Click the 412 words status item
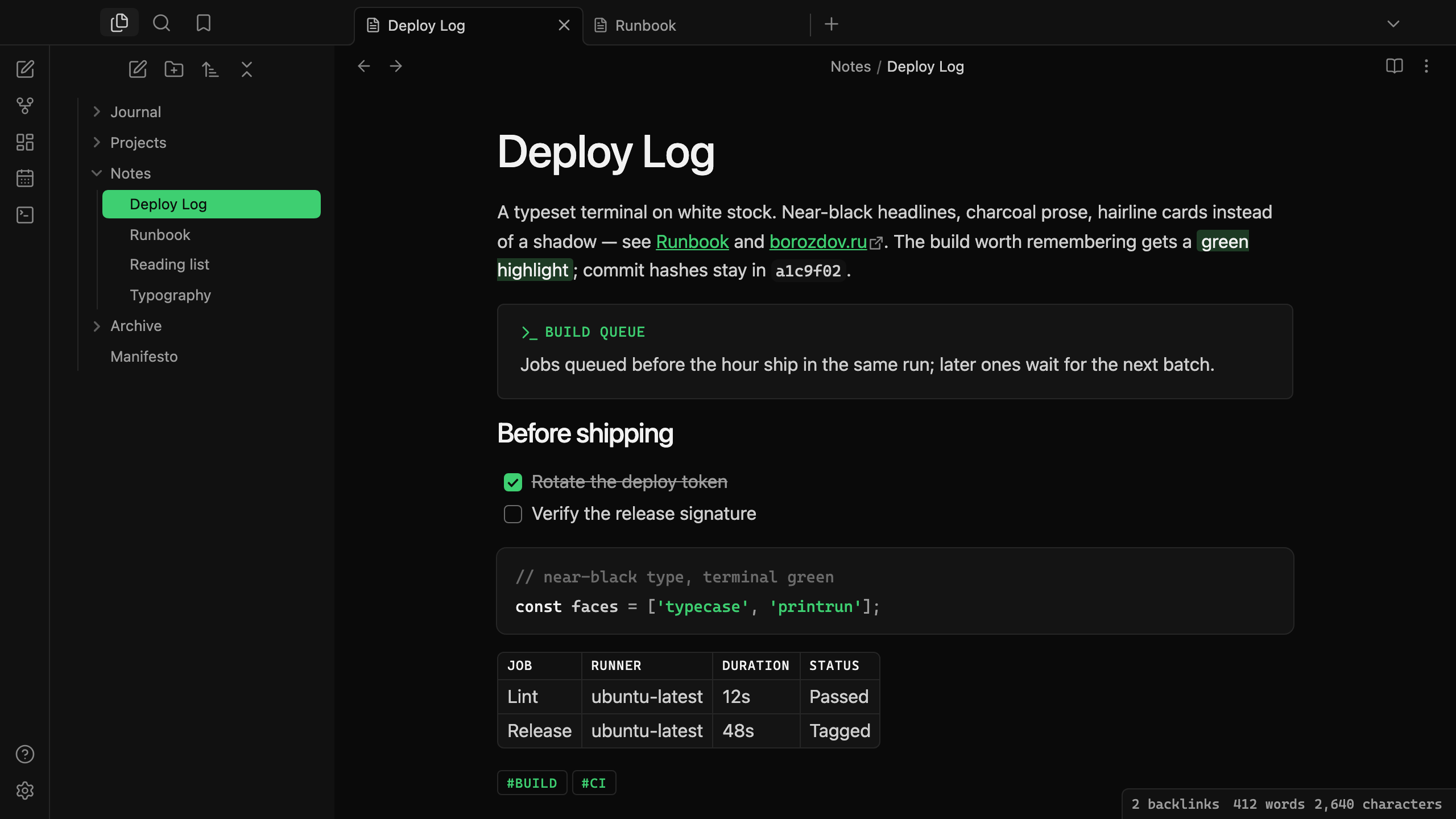The image size is (1456, 819). click(x=1269, y=804)
